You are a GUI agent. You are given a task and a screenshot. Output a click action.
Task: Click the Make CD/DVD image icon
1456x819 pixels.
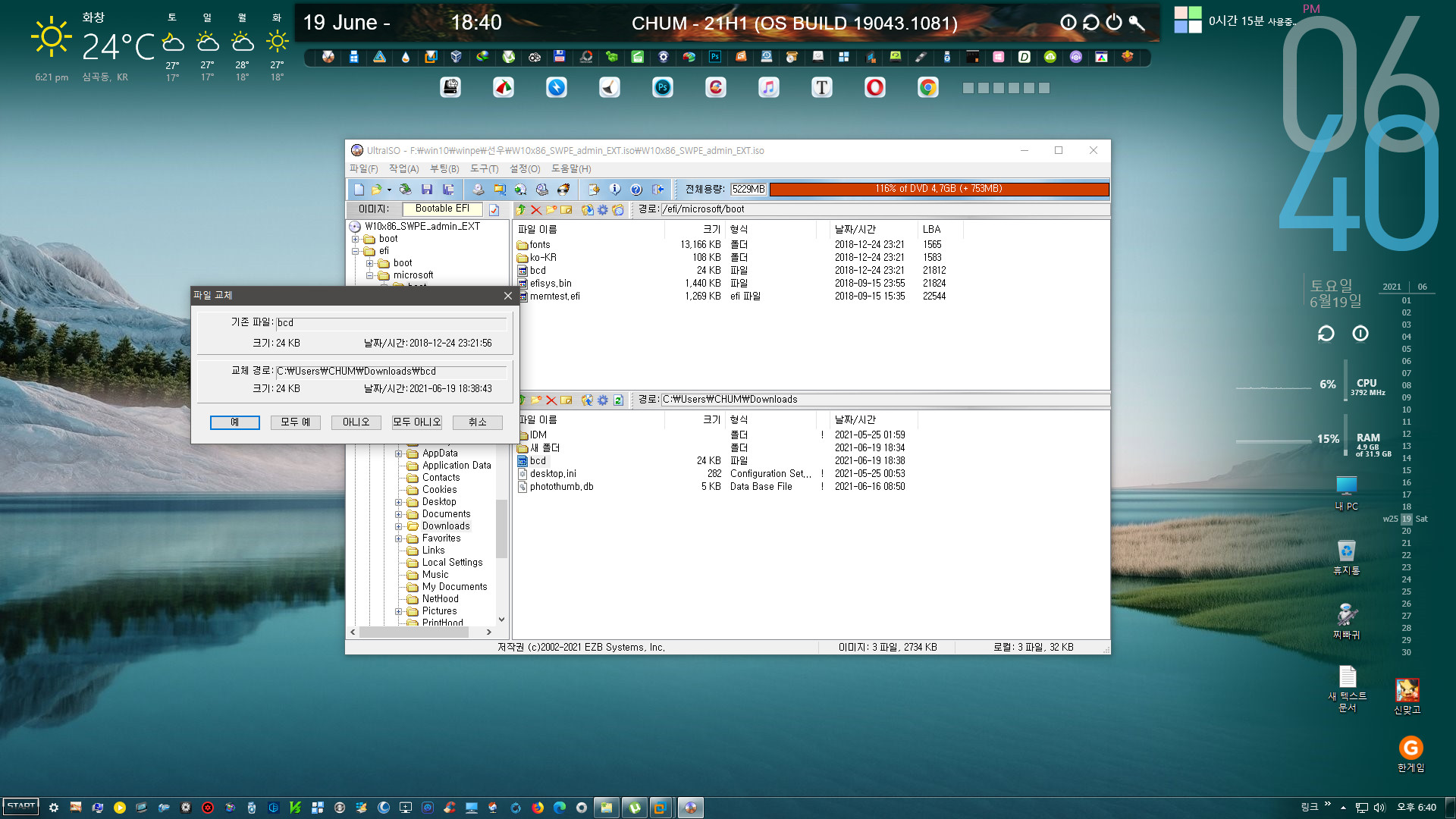[478, 190]
